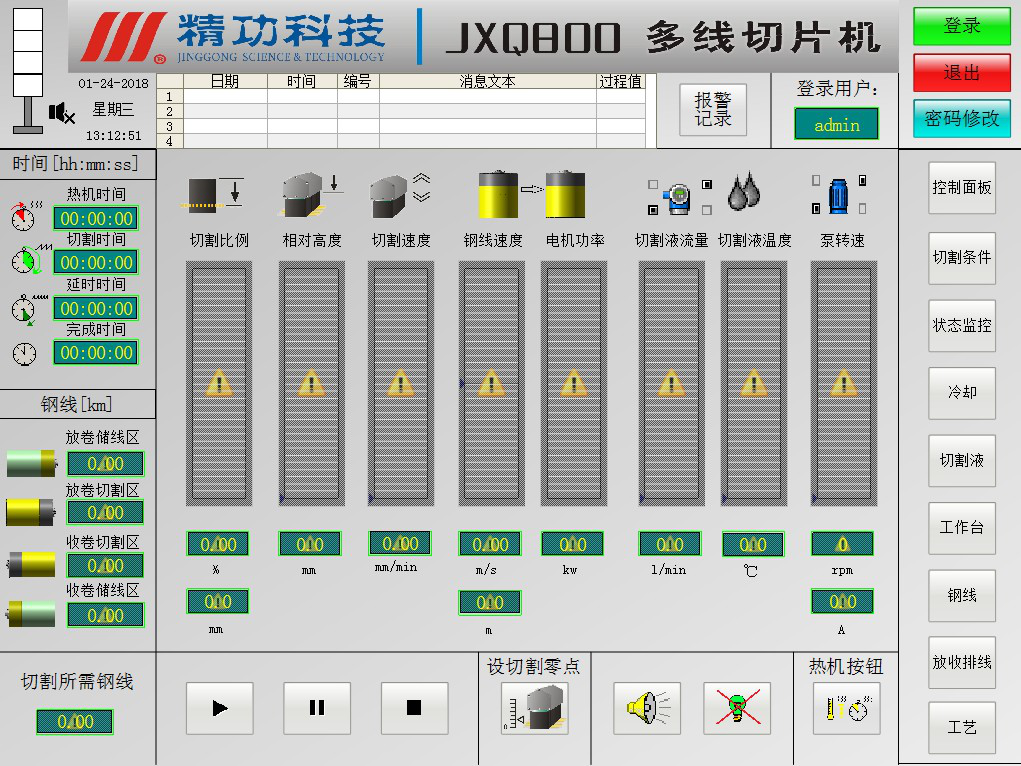Click the 热机时间 00:00:00 field
Screen dimensions: 1021x766
tap(96, 218)
